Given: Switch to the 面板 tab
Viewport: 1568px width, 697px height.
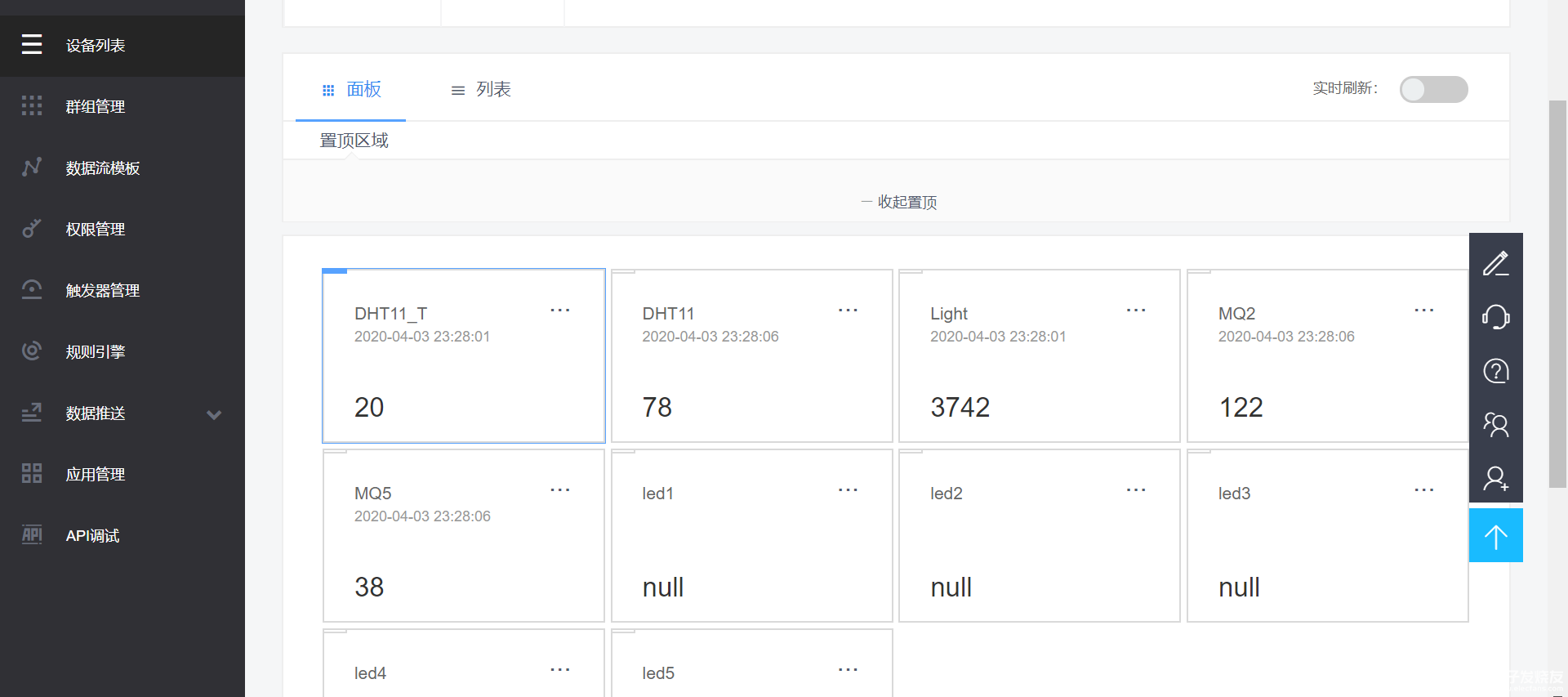Looking at the screenshot, I should (x=351, y=89).
